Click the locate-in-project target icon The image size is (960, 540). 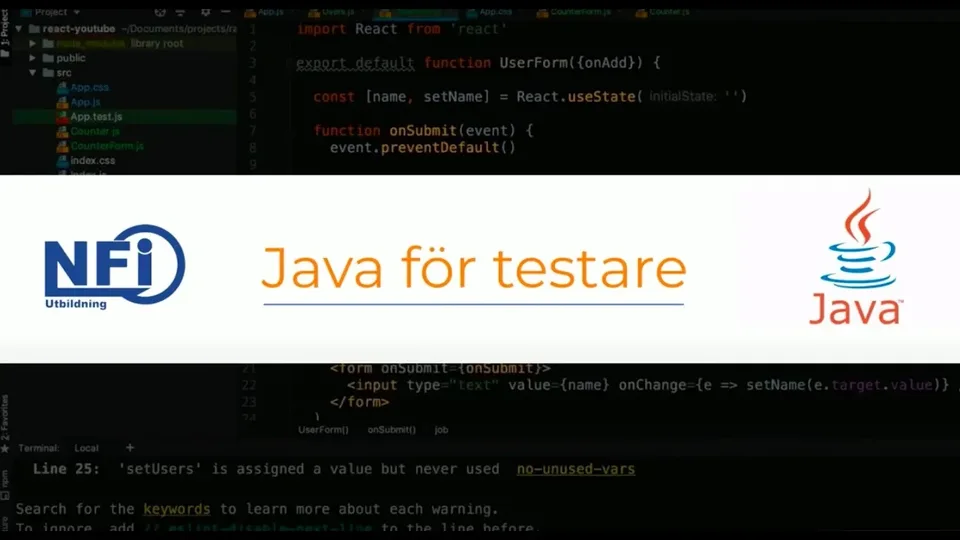160,12
